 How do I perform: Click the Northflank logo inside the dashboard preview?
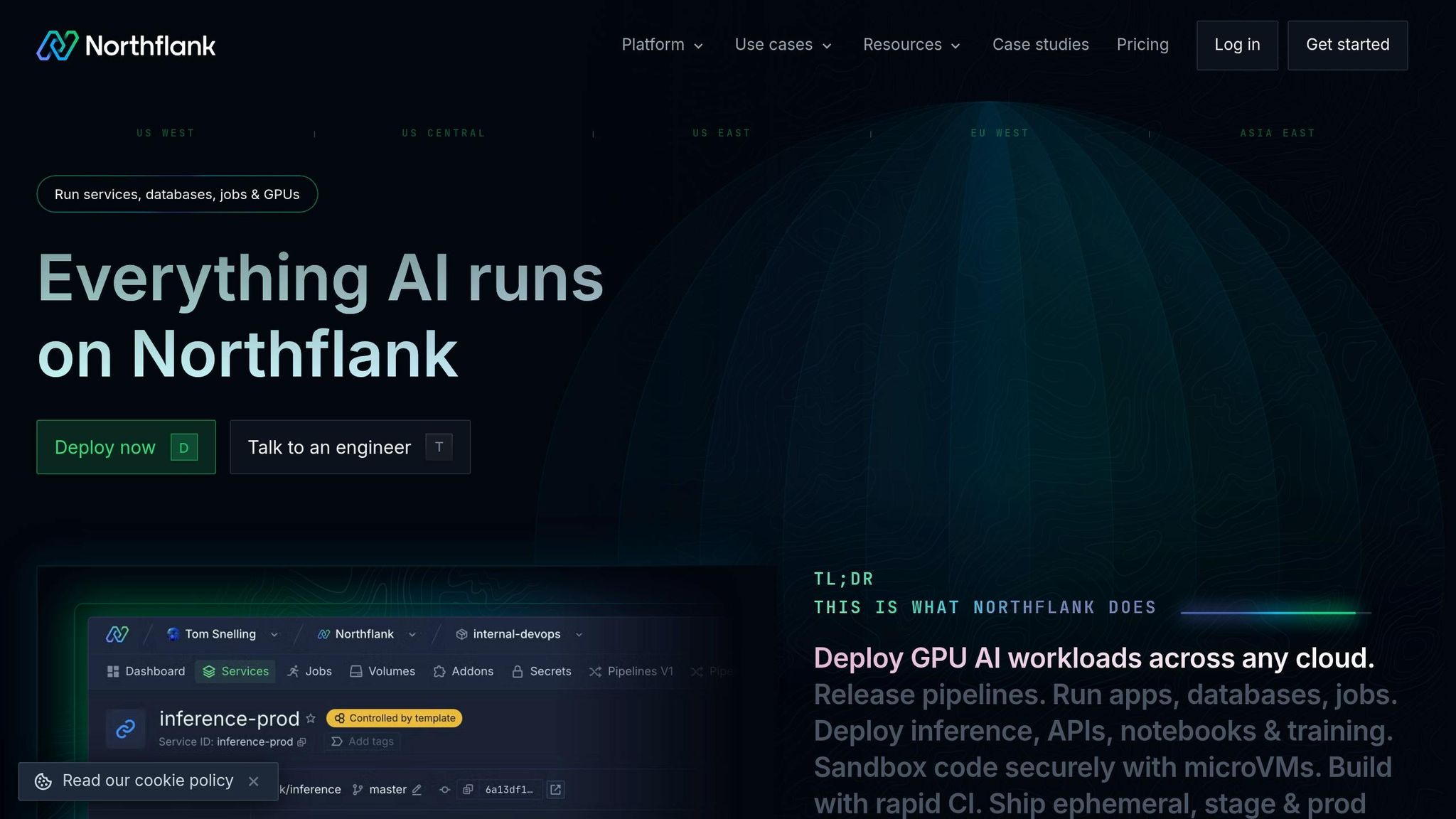pos(117,634)
